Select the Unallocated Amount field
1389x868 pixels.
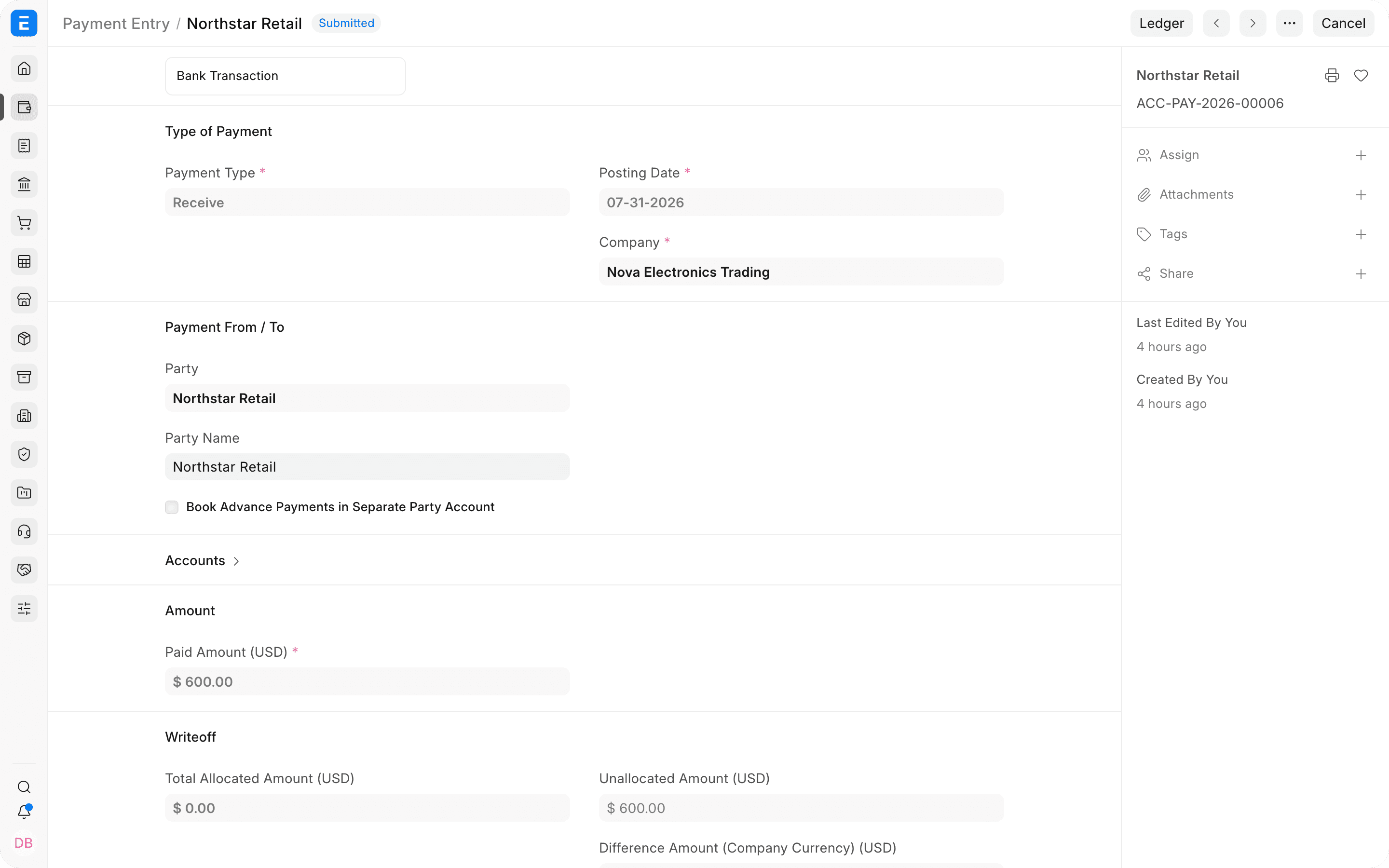801,808
